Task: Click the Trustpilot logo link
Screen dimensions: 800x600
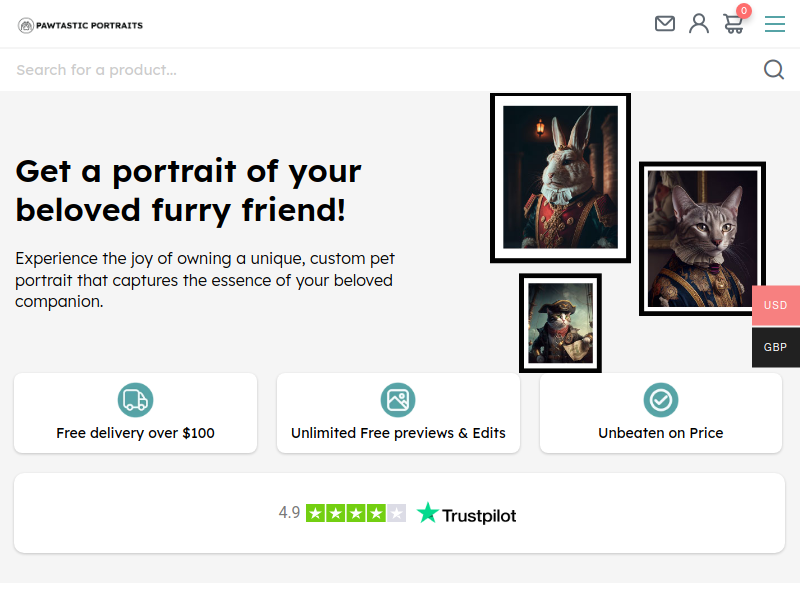Action: (x=467, y=514)
